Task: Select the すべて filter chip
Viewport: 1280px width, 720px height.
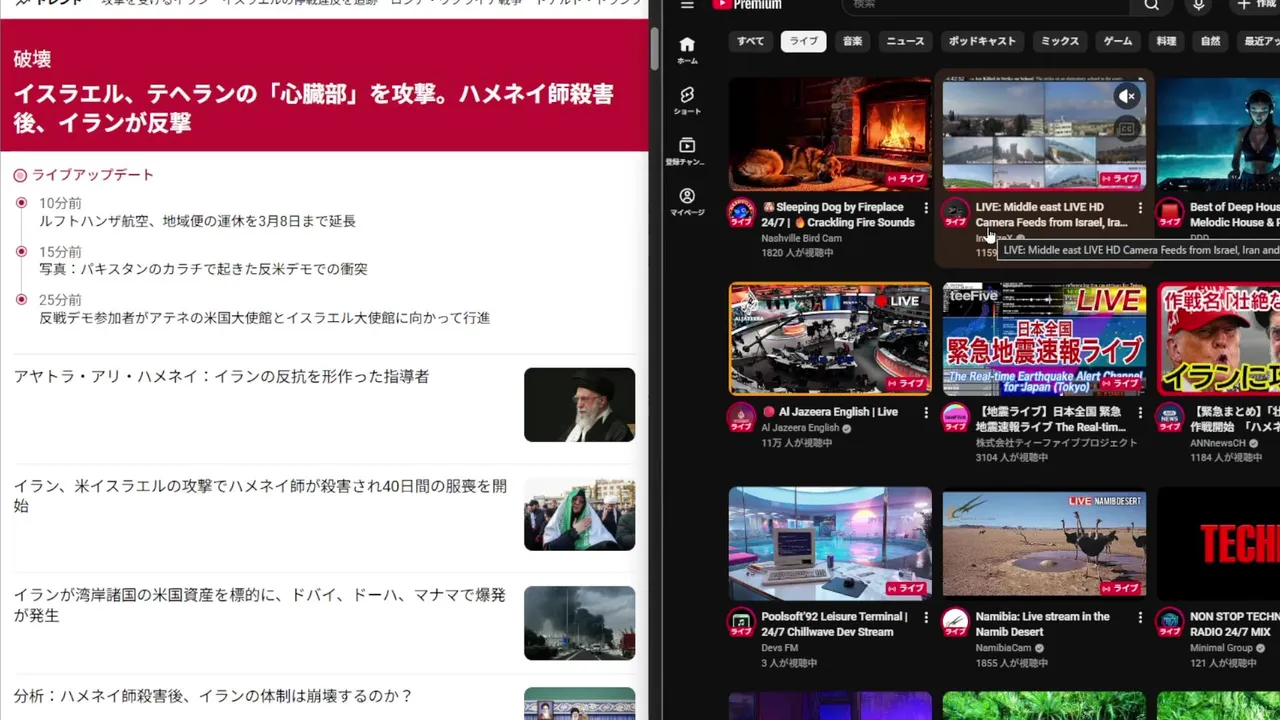Action: point(751,41)
